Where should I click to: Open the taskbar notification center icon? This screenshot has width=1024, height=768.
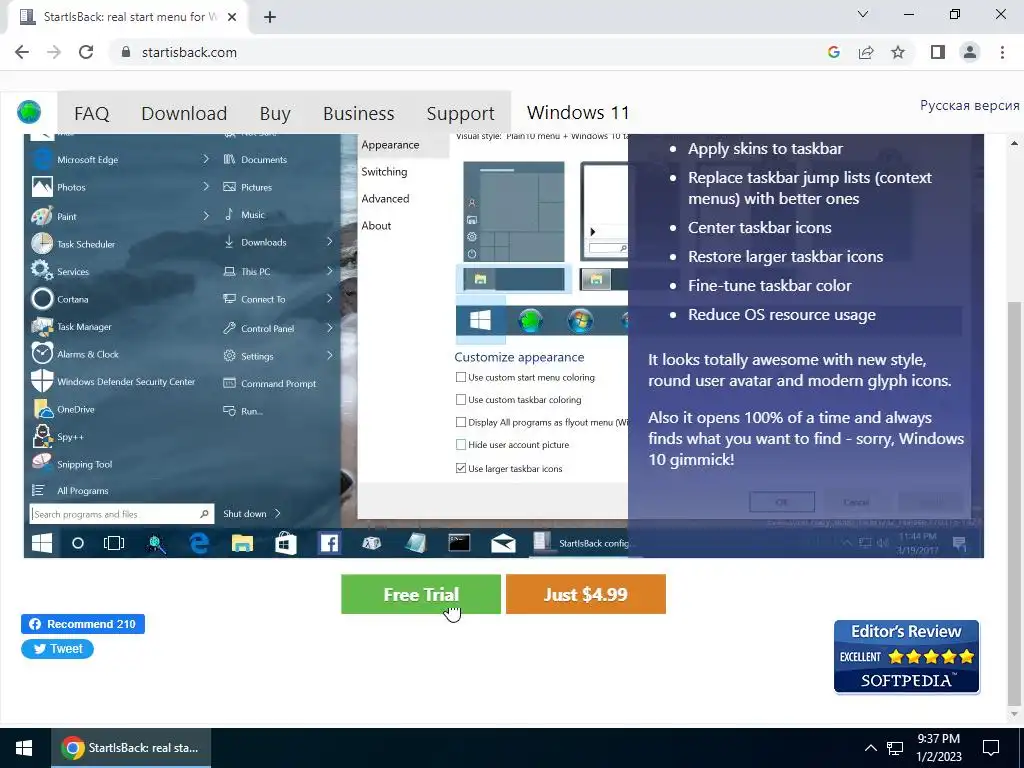click(991, 748)
